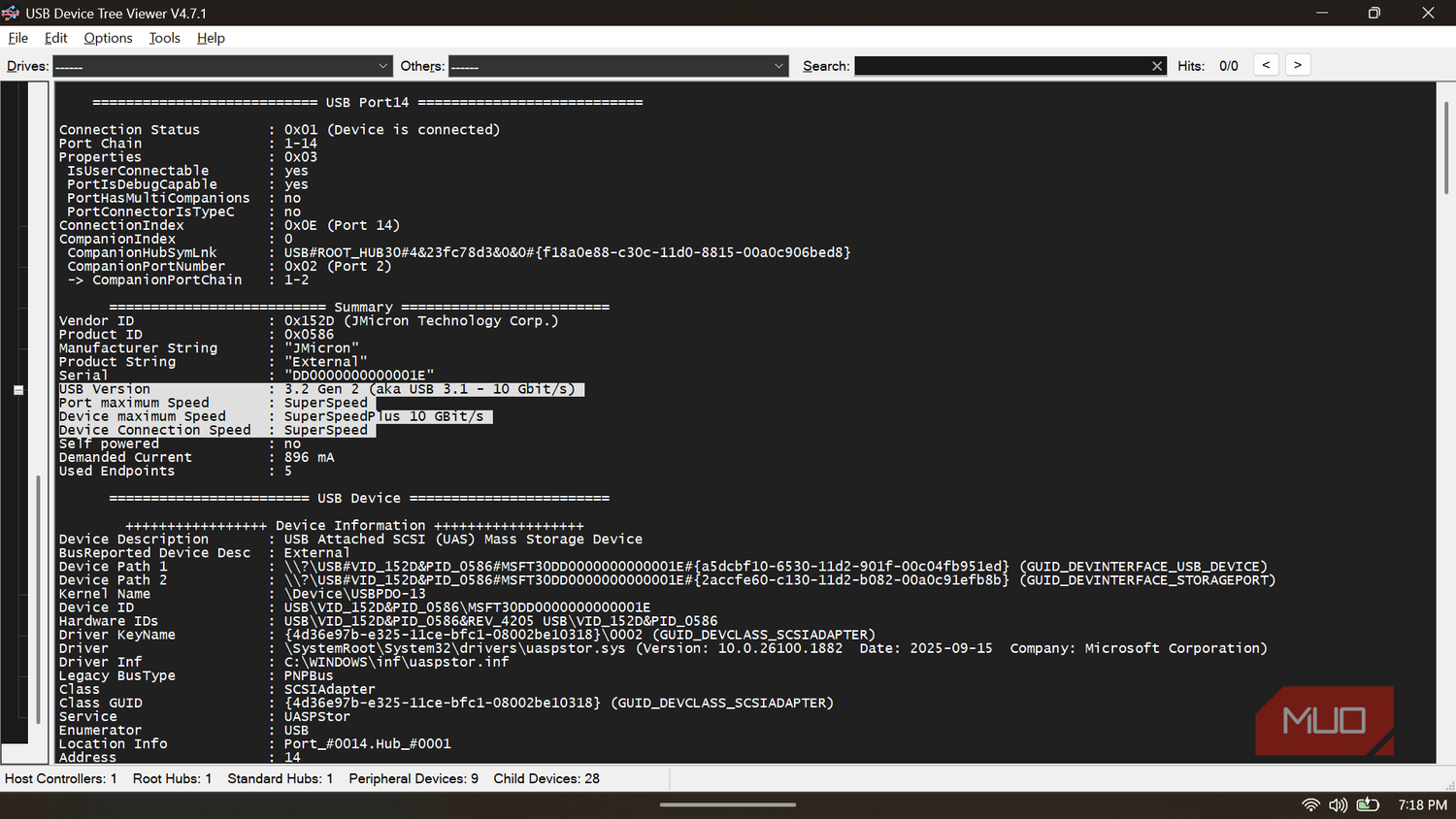Click the Manufacturer String "JMicron"
Screen dimensions: 1456x819
(321, 347)
